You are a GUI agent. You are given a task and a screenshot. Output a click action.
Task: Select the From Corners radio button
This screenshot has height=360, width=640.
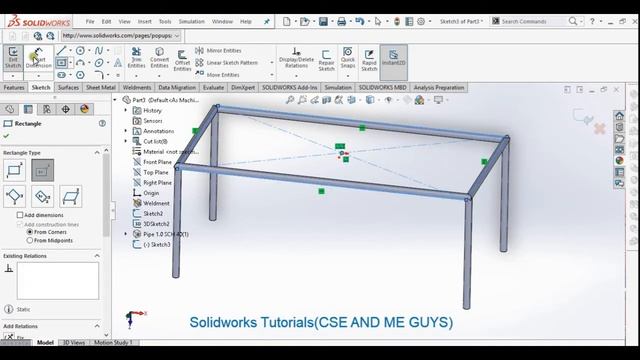(29, 232)
